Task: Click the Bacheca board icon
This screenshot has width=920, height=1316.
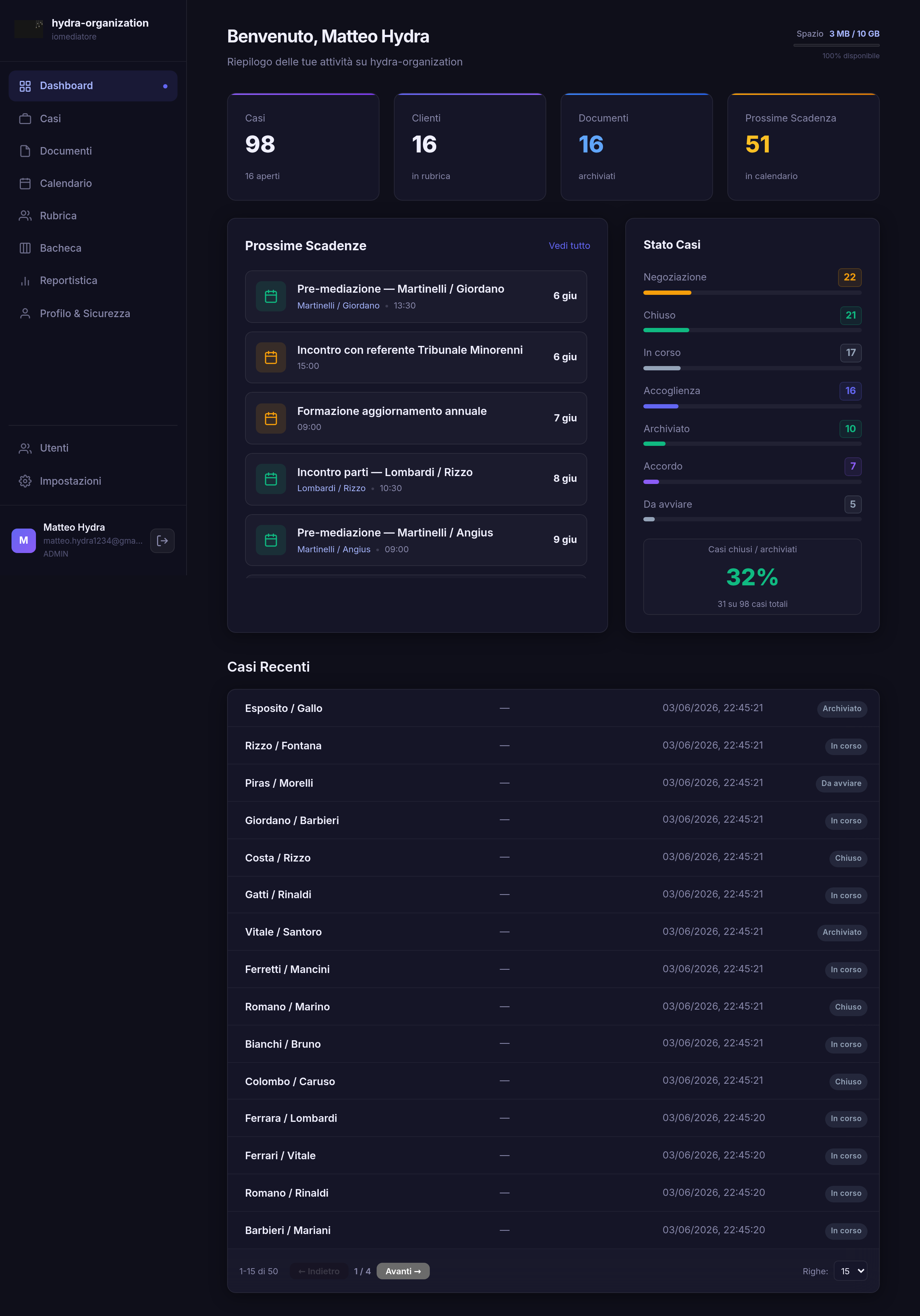Action: point(25,248)
